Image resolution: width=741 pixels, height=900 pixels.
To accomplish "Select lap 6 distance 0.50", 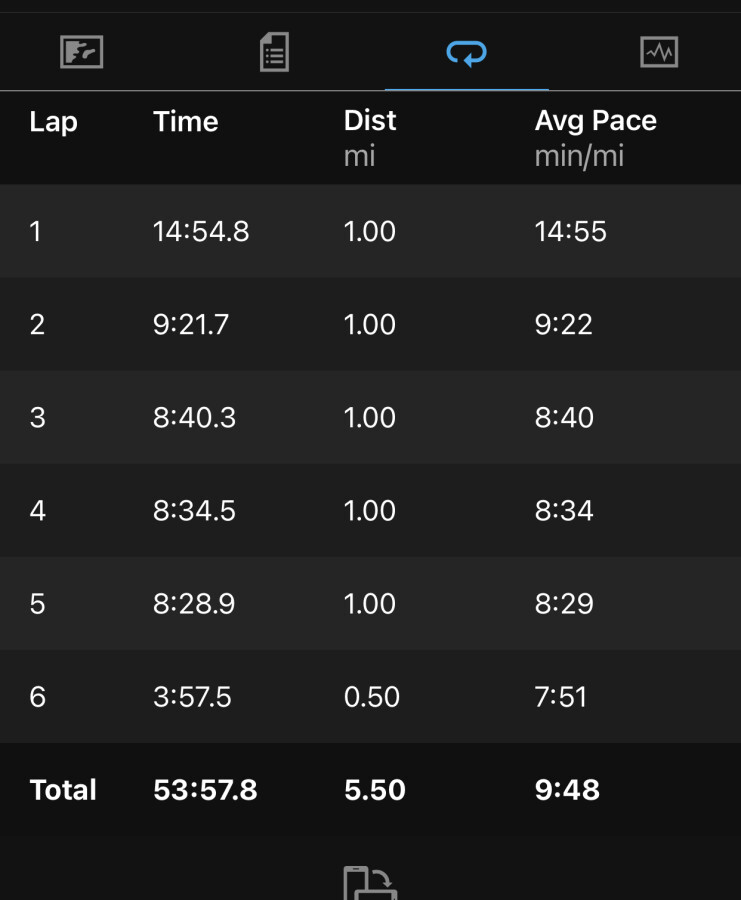I will [371, 697].
